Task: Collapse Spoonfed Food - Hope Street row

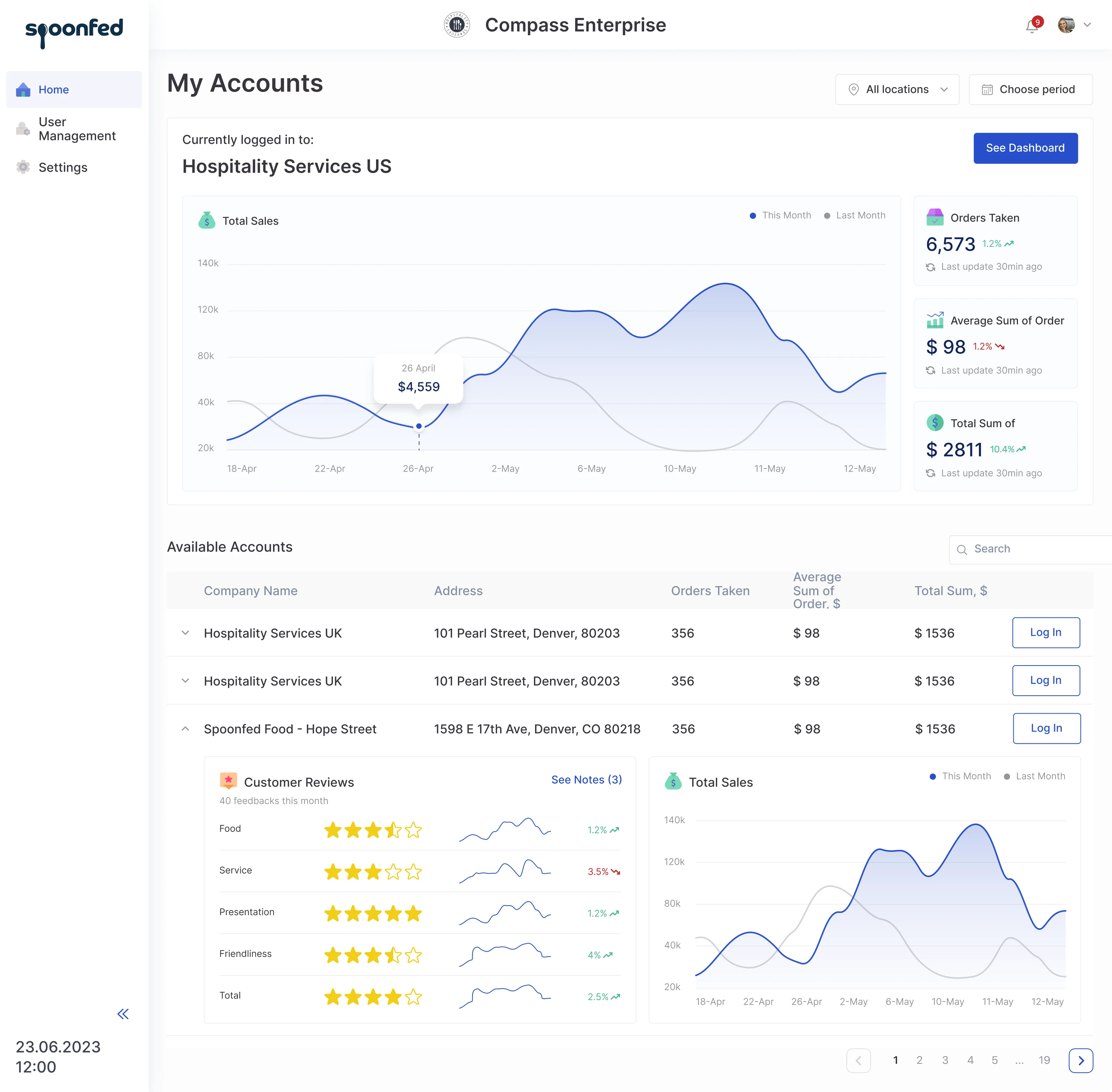Action: pos(185,729)
